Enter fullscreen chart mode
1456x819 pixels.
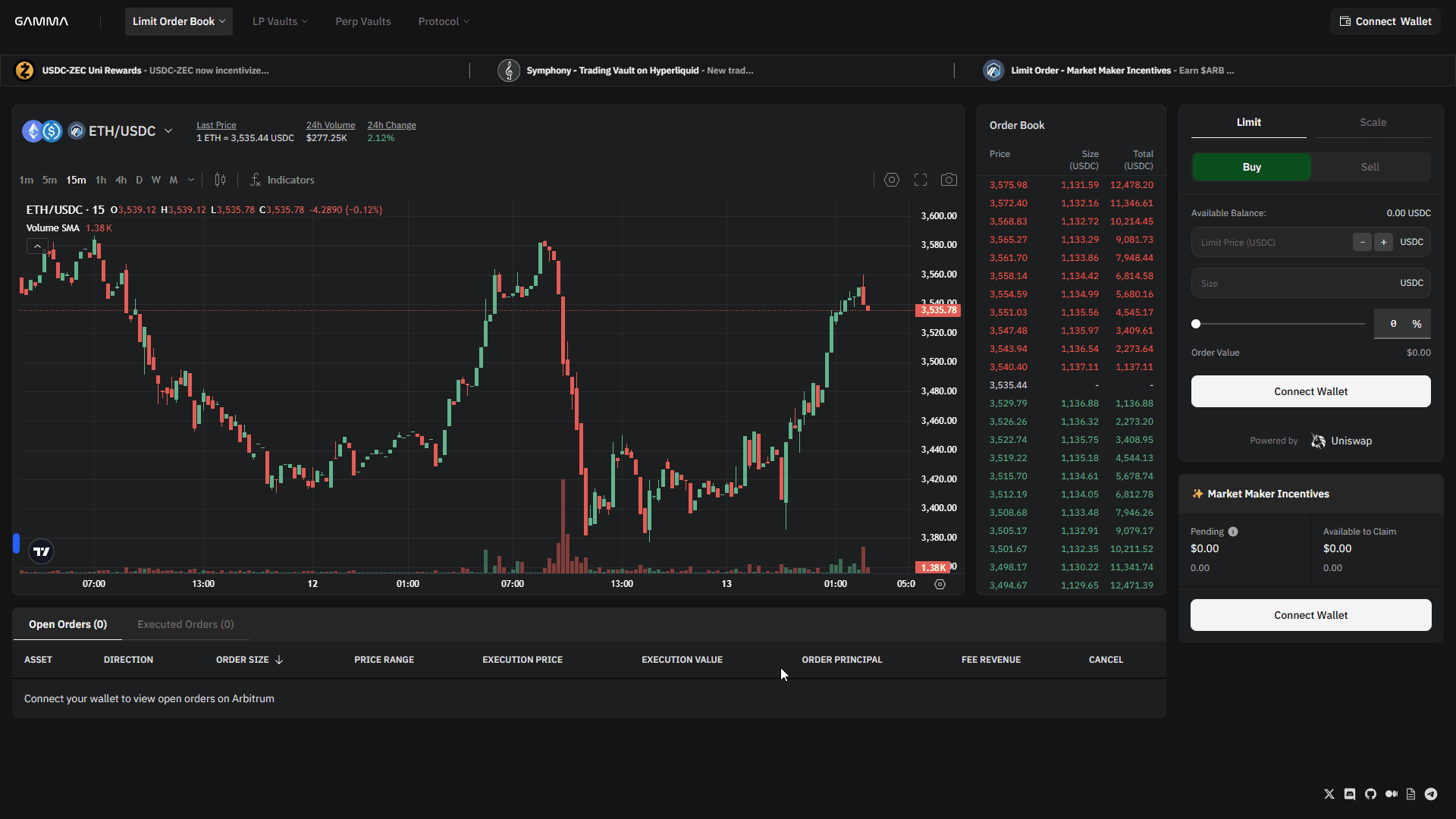coord(920,180)
